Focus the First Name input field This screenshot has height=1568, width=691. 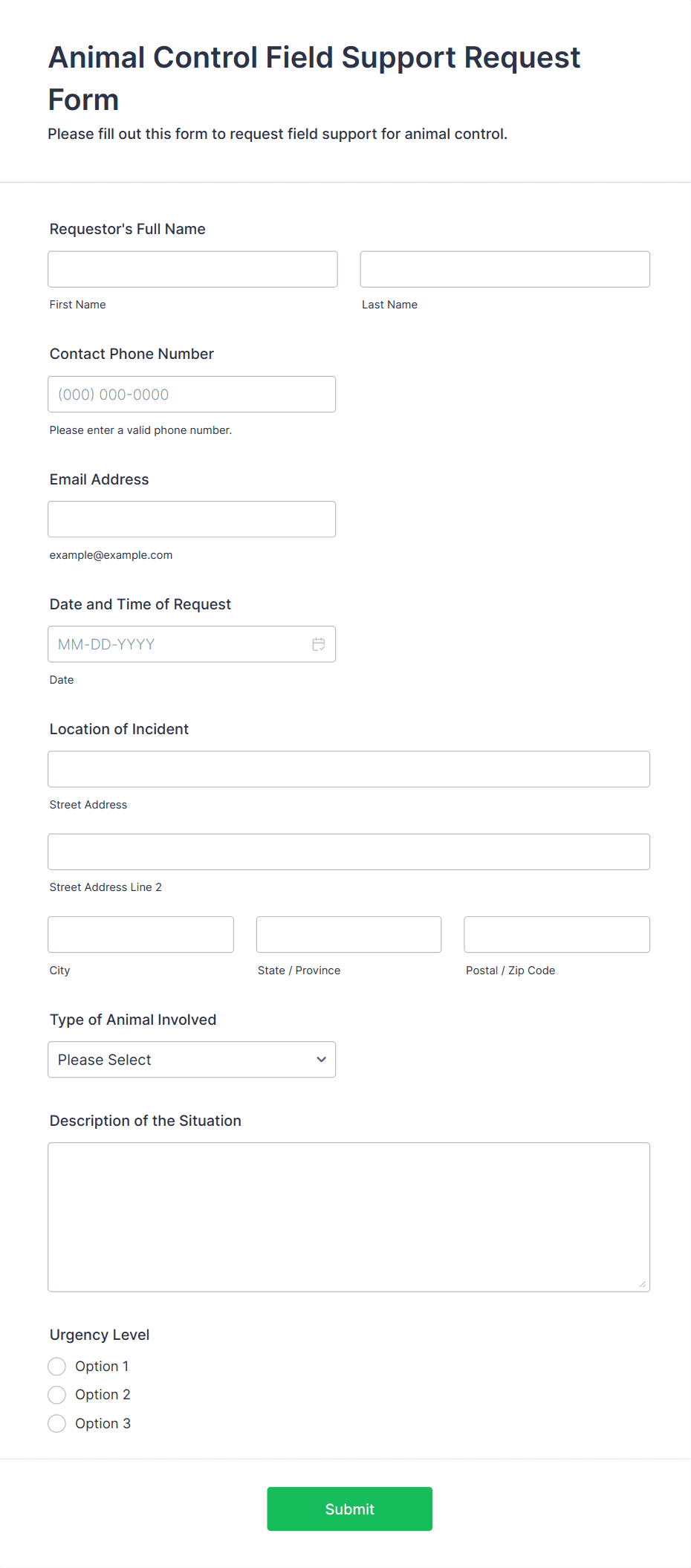(x=192, y=269)
